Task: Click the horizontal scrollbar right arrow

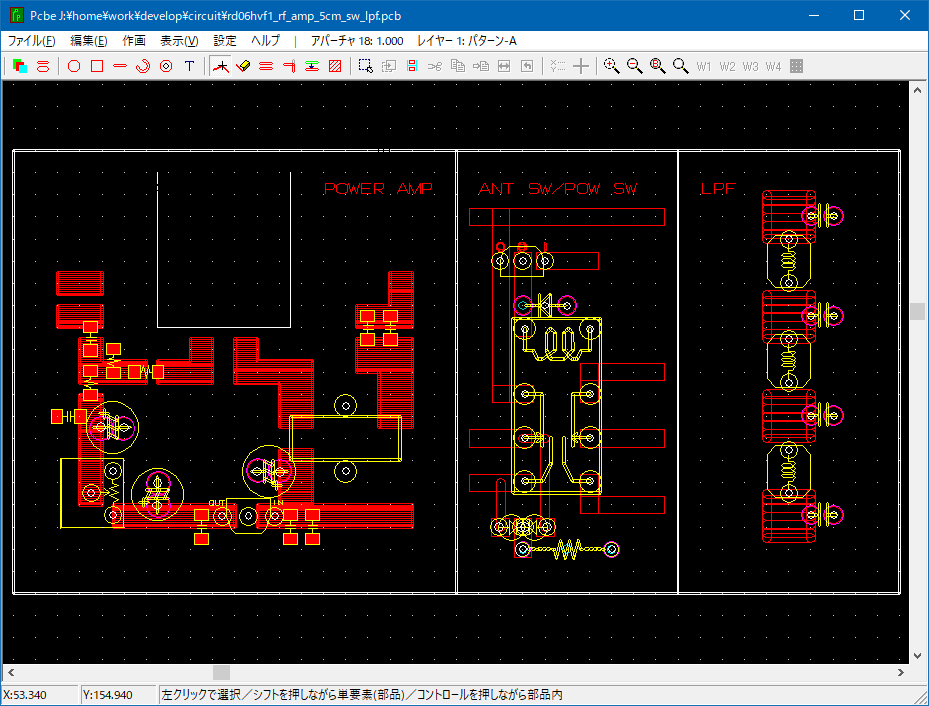Action: pos(901,672)
